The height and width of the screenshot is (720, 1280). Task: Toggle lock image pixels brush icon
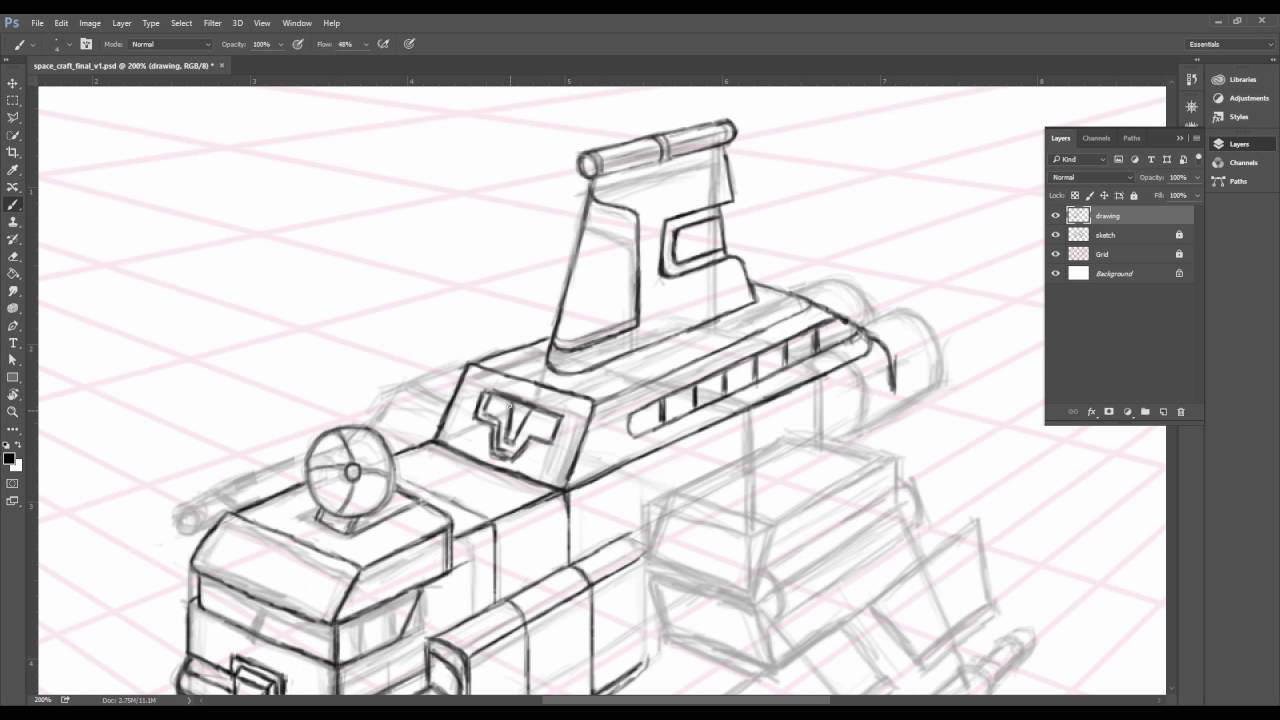coord(1090,196)
